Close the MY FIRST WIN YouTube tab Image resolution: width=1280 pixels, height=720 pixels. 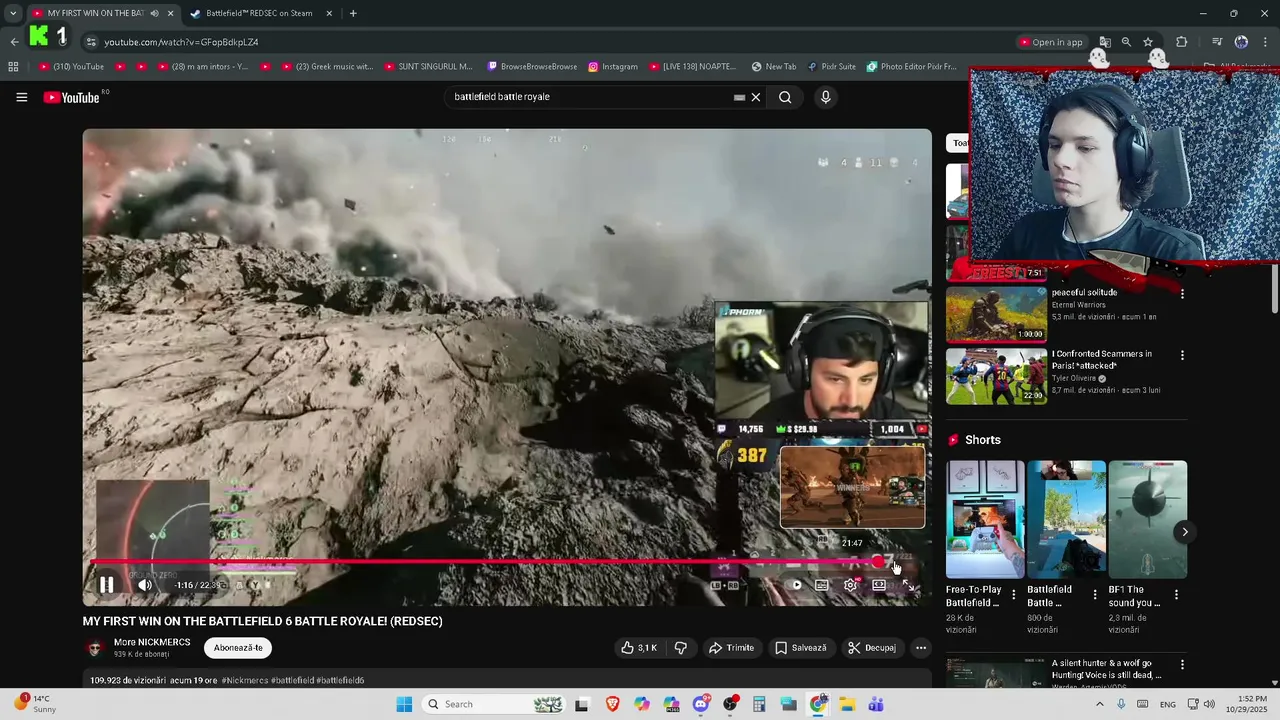coord(170,13)
